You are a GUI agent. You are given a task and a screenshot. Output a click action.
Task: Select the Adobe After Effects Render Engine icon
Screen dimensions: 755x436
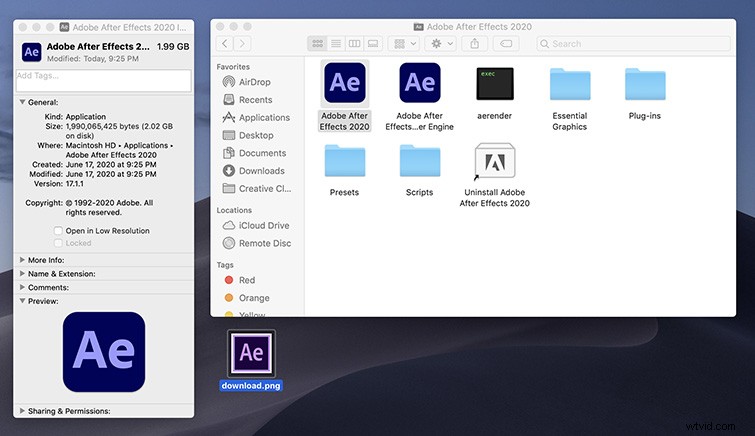(419, 83)
